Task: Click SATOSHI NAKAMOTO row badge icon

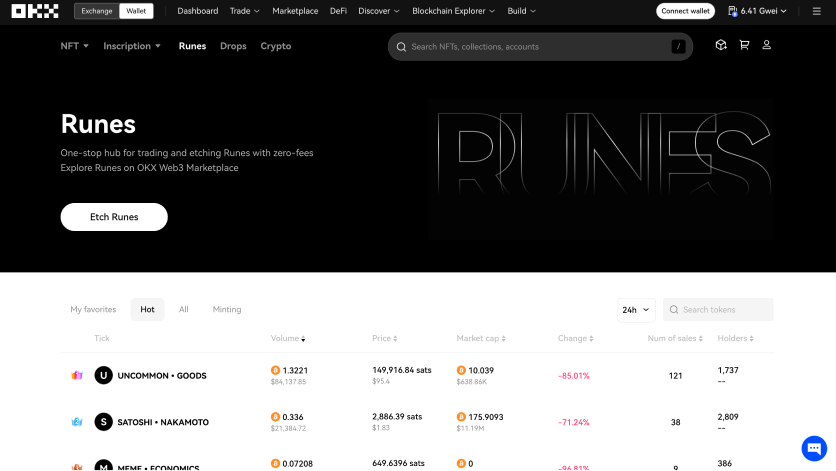Action: click(77, 422)
